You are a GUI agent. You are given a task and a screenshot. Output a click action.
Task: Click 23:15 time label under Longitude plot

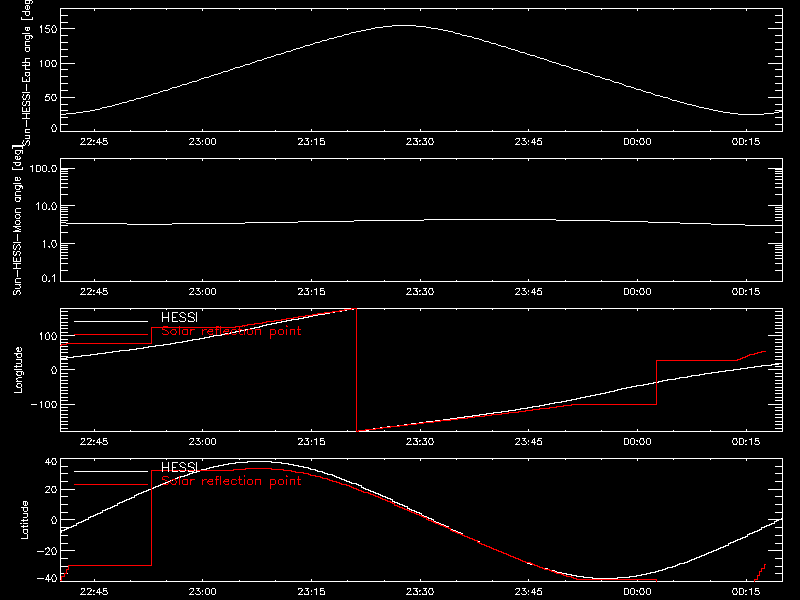(x=311, y=442)
